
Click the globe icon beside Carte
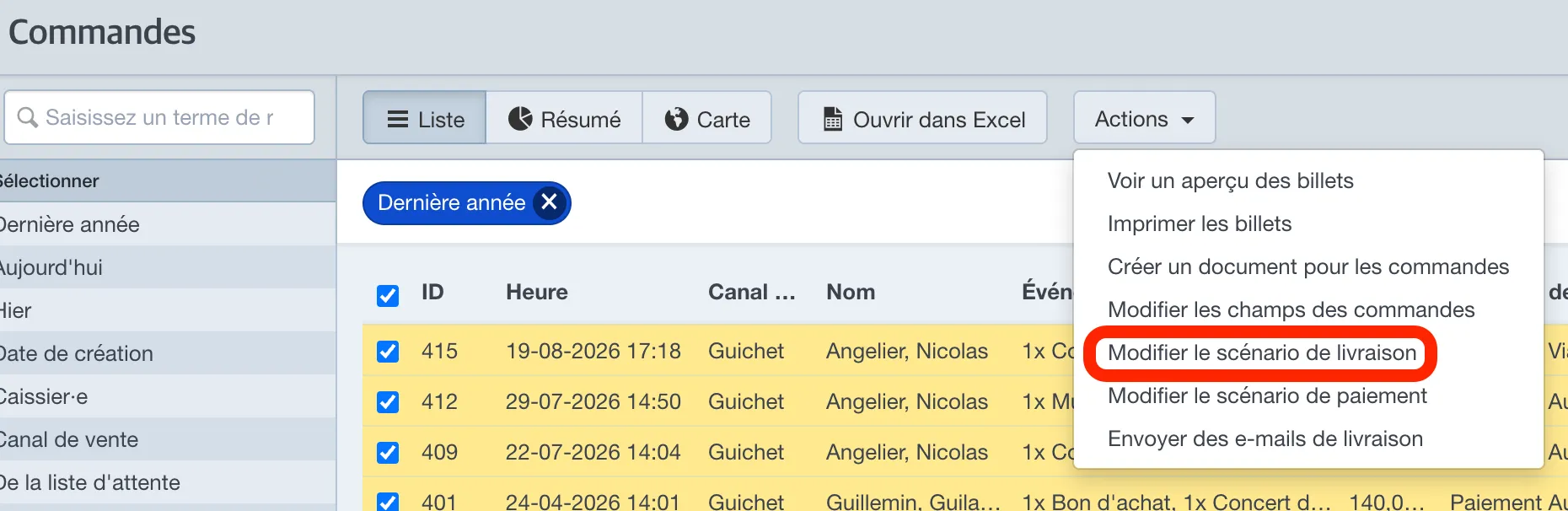(x=676, y=119)
